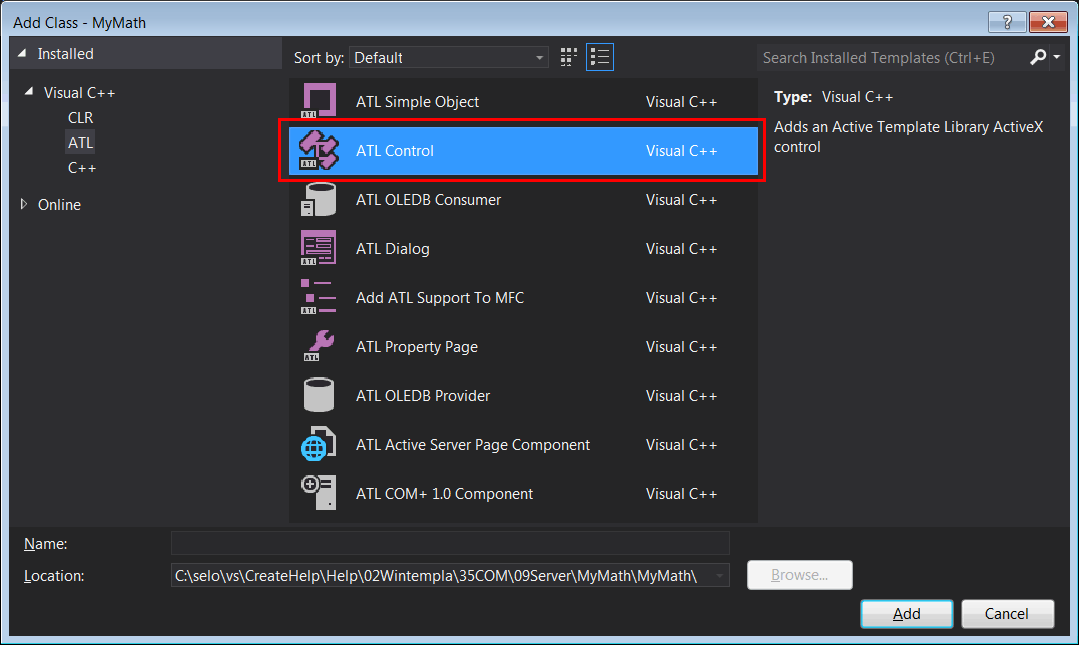
Task: Select ATL OLEDB Consumer row text
Action: [x=428, y=200]
